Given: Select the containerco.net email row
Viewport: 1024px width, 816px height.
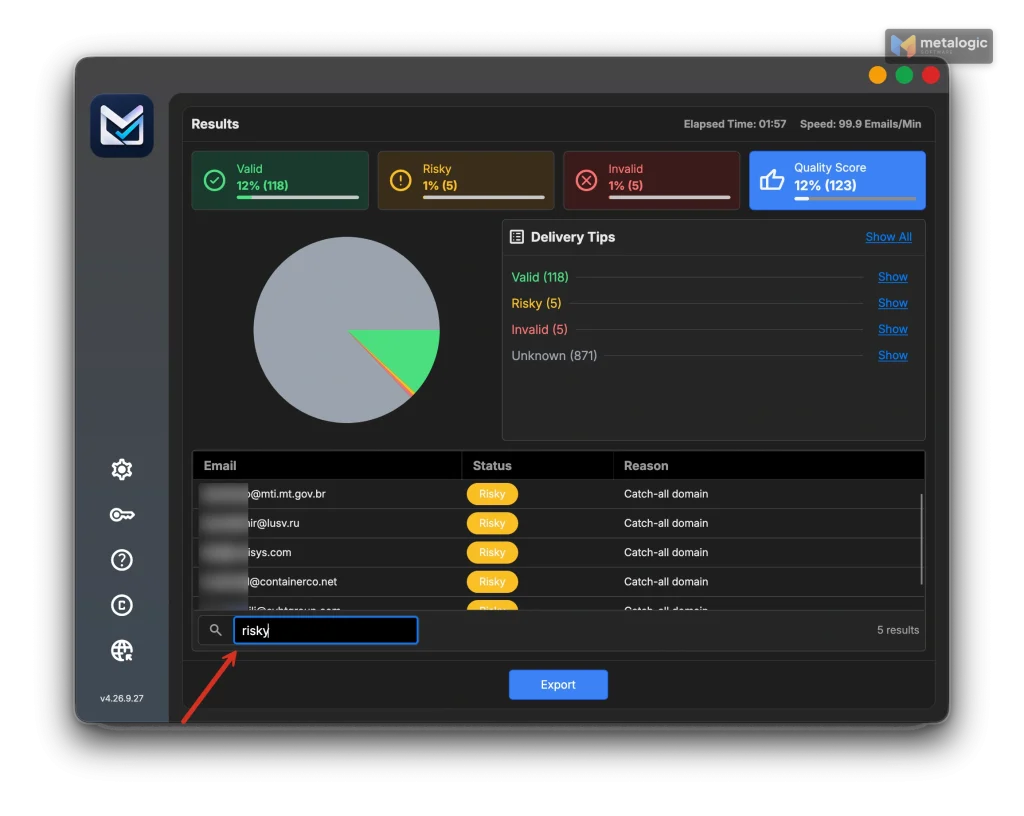Looking at the screenshot, I should 558,582.
